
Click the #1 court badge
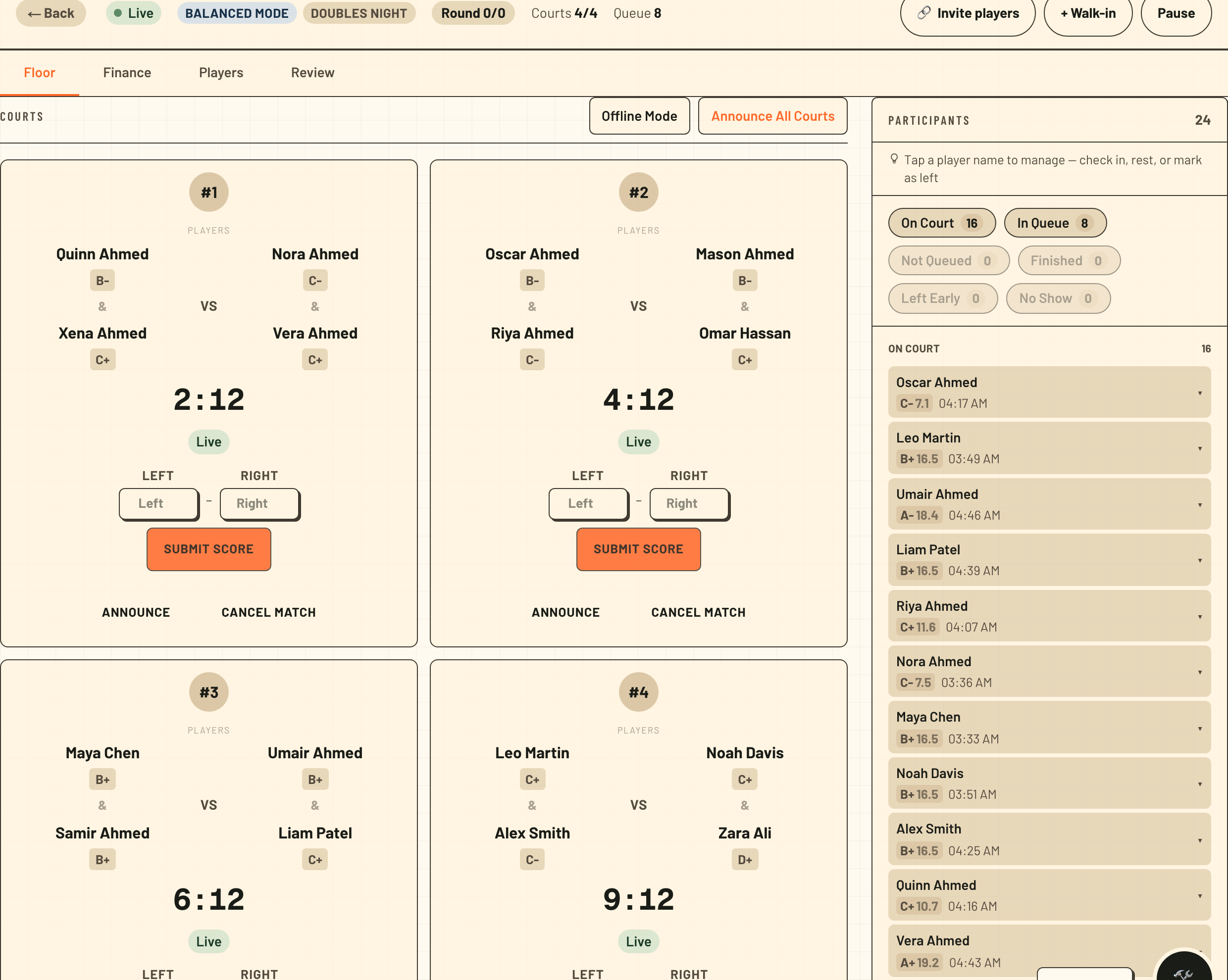[209, 193]
